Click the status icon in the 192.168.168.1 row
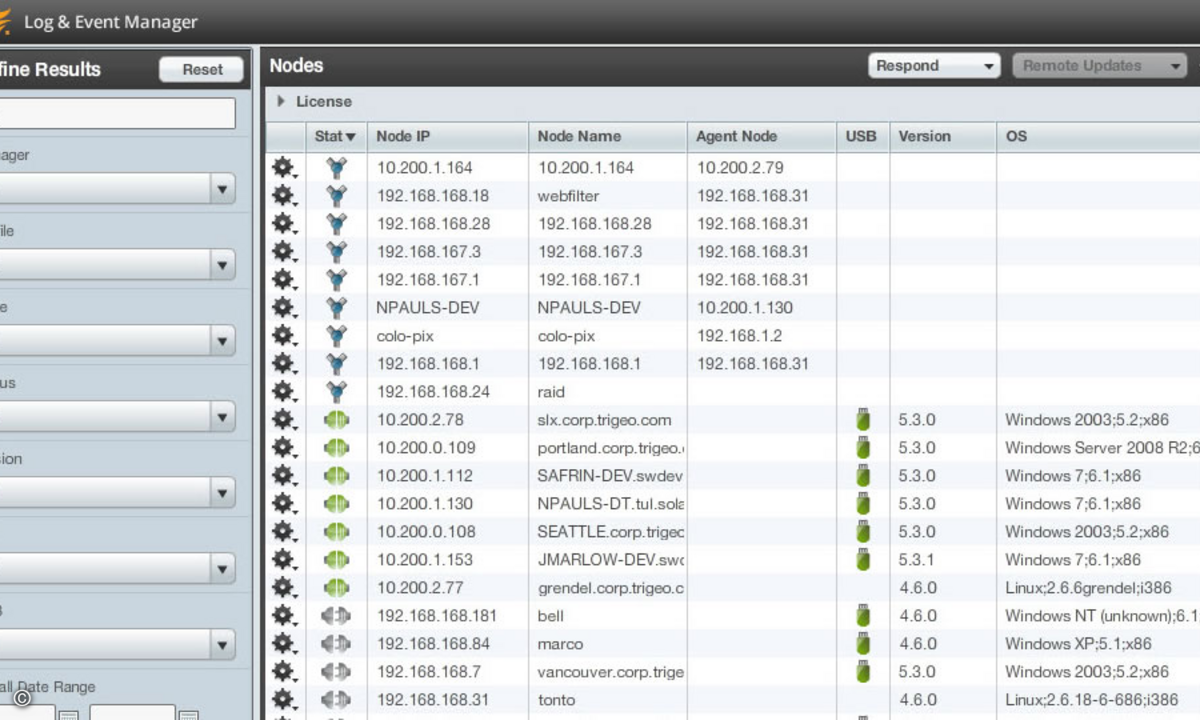Screen dimensions: 1200x720 (336, 364)
